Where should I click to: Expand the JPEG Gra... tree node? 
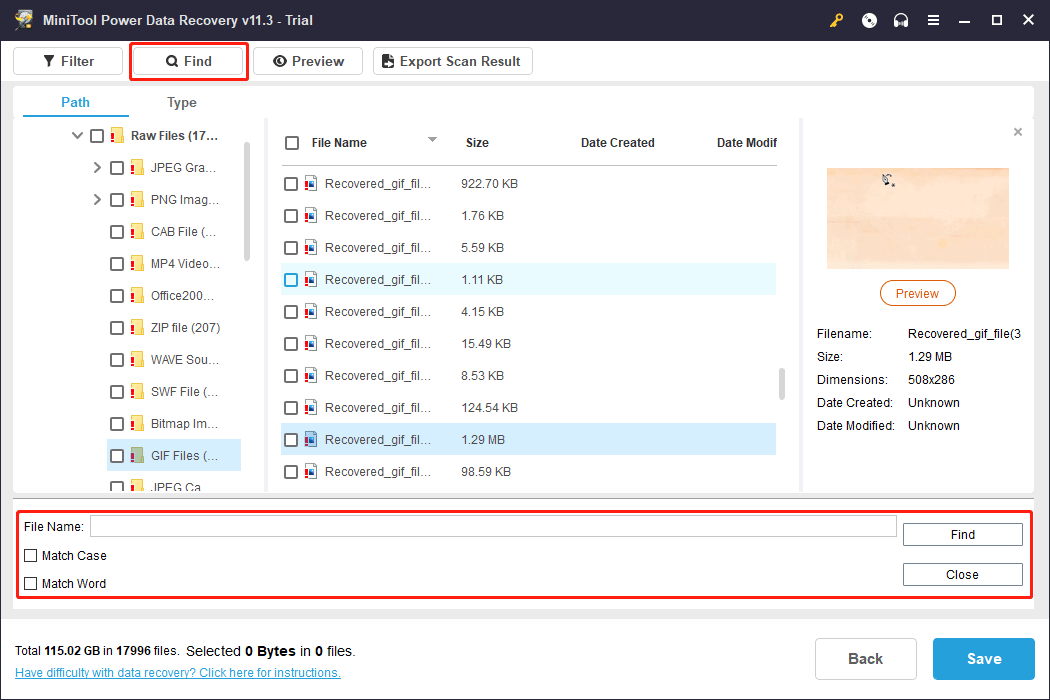(97, 167)
